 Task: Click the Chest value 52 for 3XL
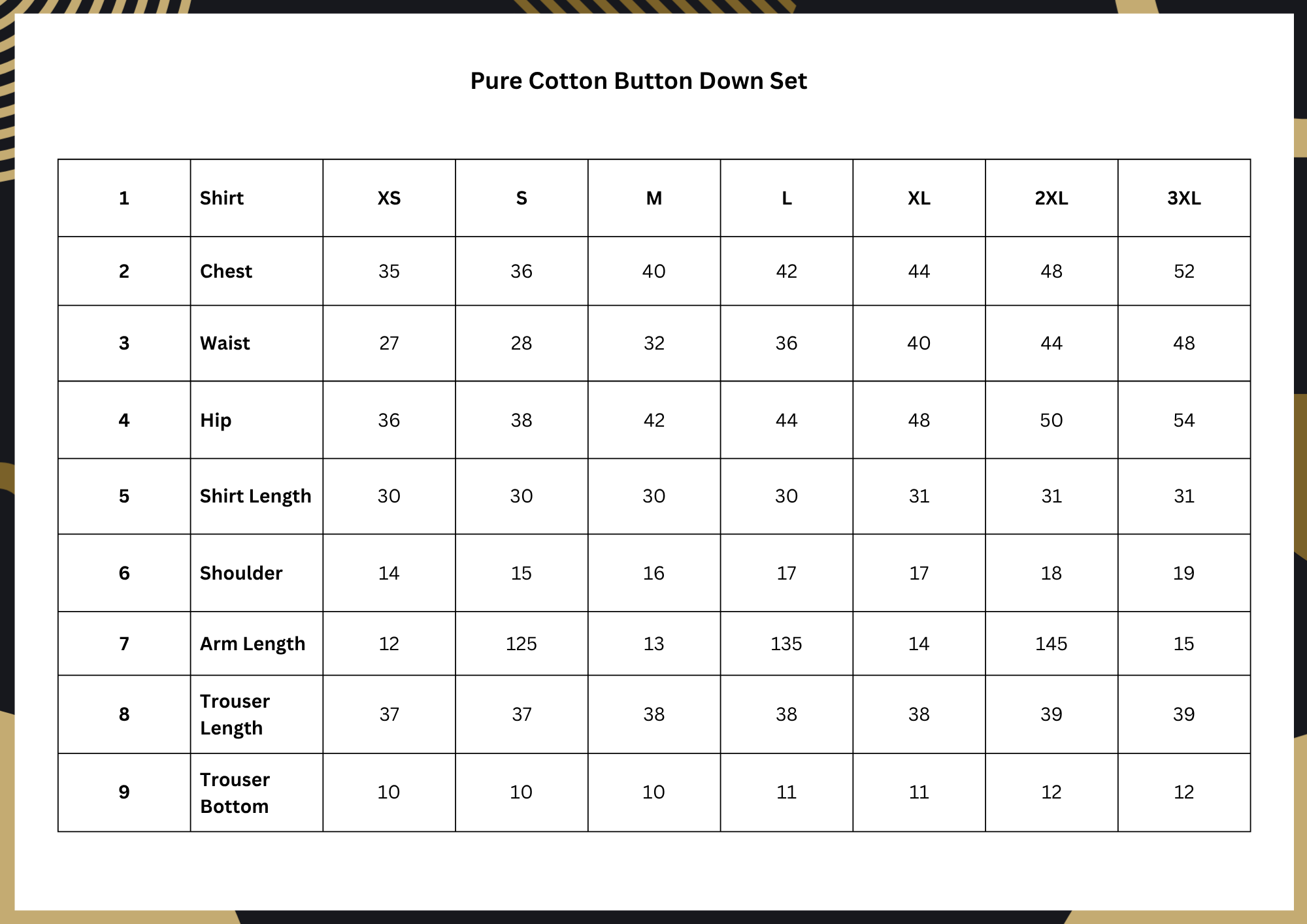point(1183,271)
